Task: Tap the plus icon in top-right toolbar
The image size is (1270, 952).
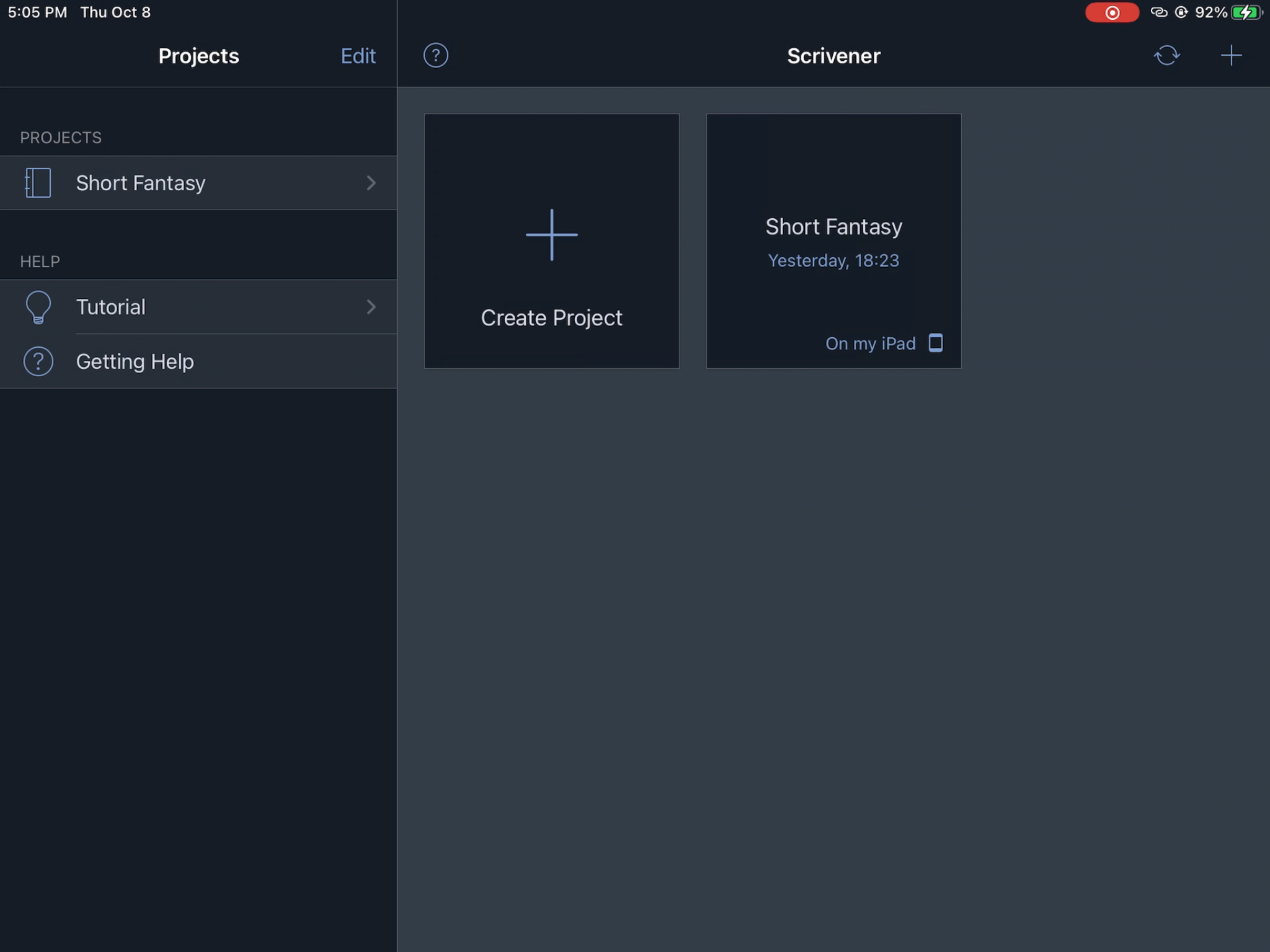Action: [1231, 56]
